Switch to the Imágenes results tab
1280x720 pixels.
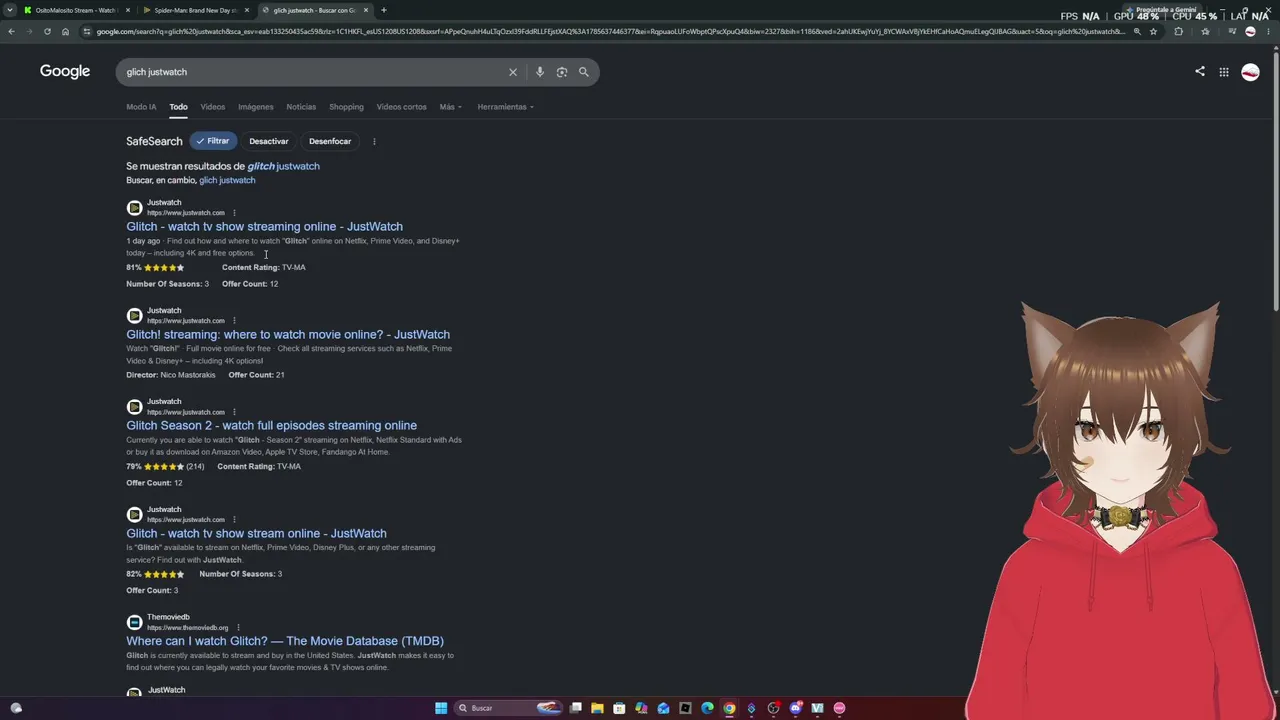tap(255, 107)
